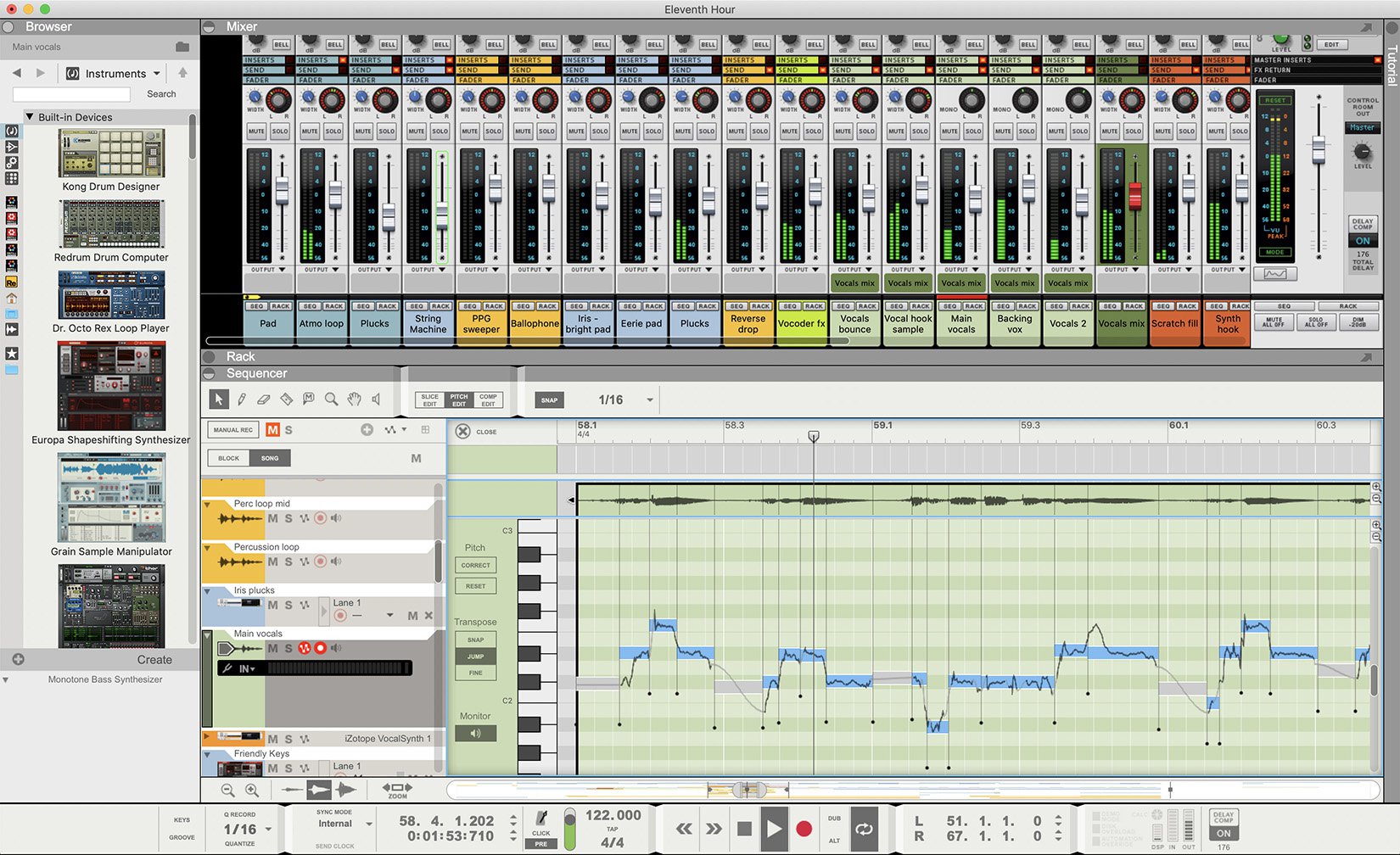Mute the Pad mixer channel
The image size is (1400, 855).
tap(255, 131)
